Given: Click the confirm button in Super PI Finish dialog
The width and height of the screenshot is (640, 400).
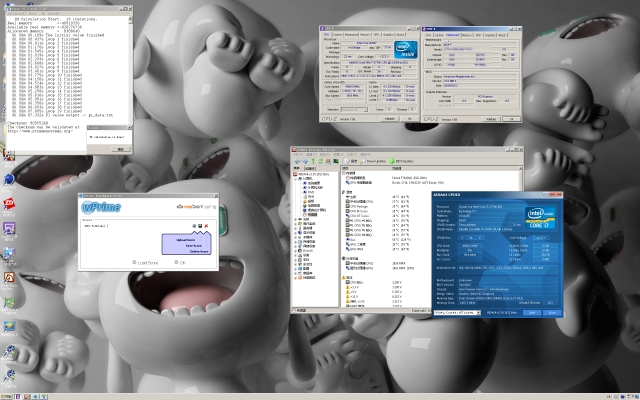Looking at the screenshot, I should click(x=121, y=149).
